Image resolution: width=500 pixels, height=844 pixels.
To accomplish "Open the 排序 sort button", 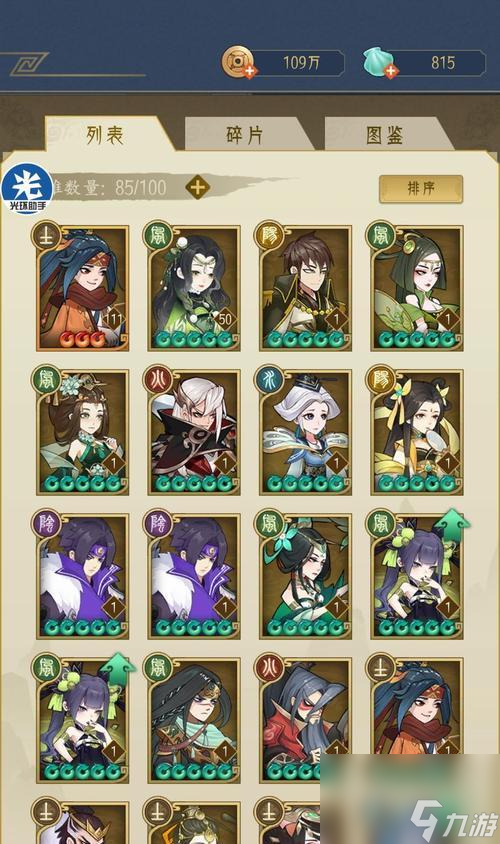I will 421,188.
